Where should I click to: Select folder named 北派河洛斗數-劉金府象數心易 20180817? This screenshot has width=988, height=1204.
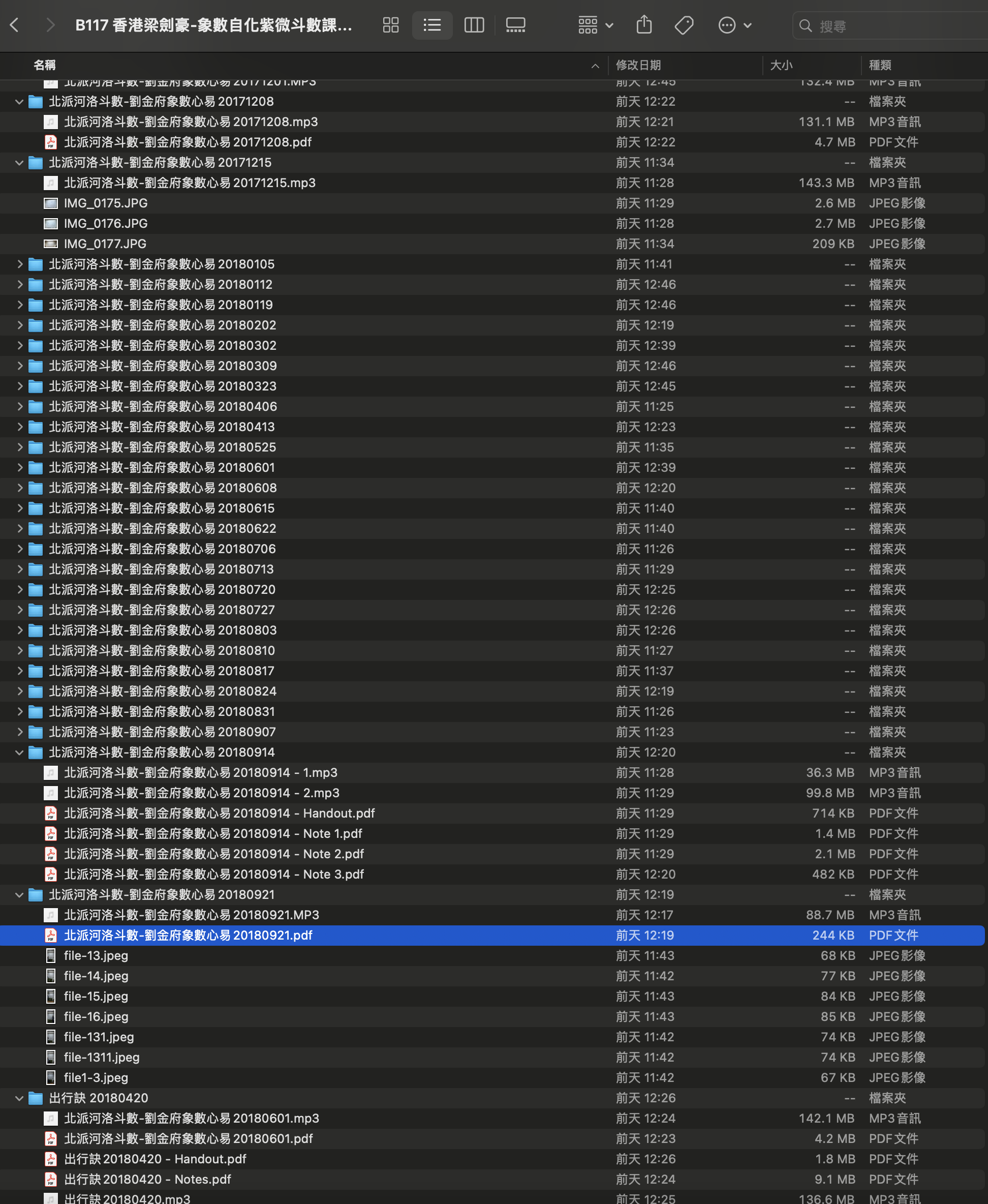point(161,671)
